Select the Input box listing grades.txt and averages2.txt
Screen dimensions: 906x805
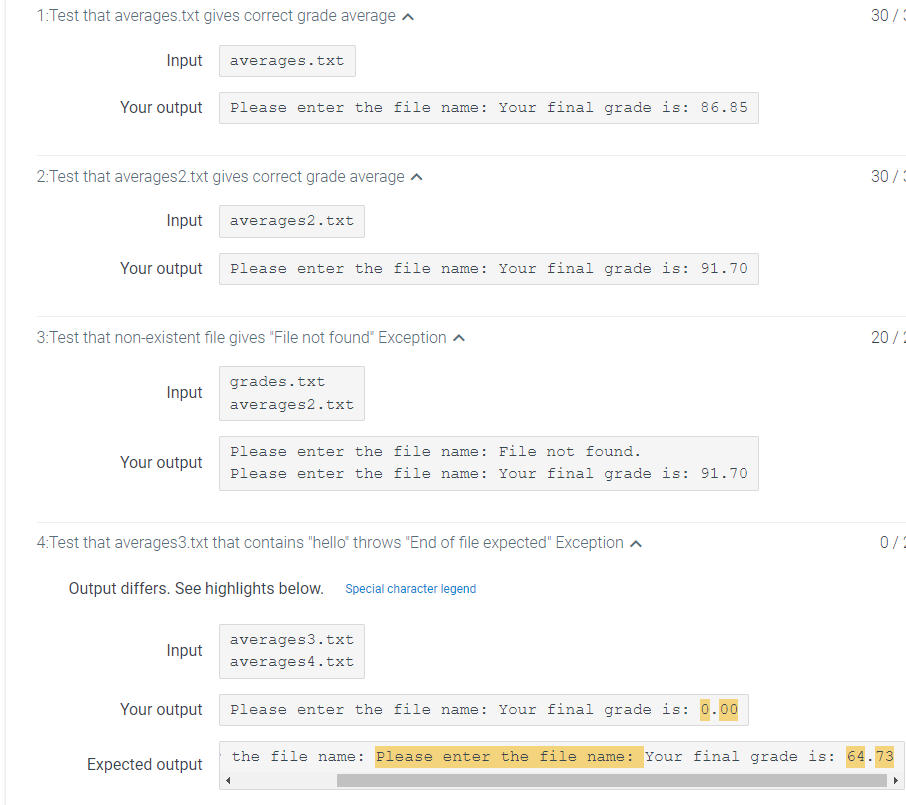(291, 392)
